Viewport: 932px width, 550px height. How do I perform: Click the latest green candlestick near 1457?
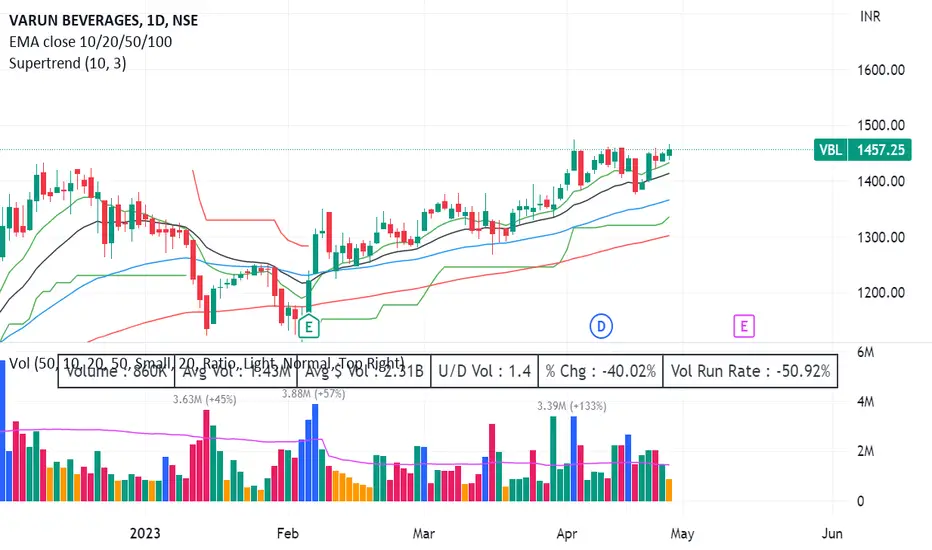pos(669,152)
